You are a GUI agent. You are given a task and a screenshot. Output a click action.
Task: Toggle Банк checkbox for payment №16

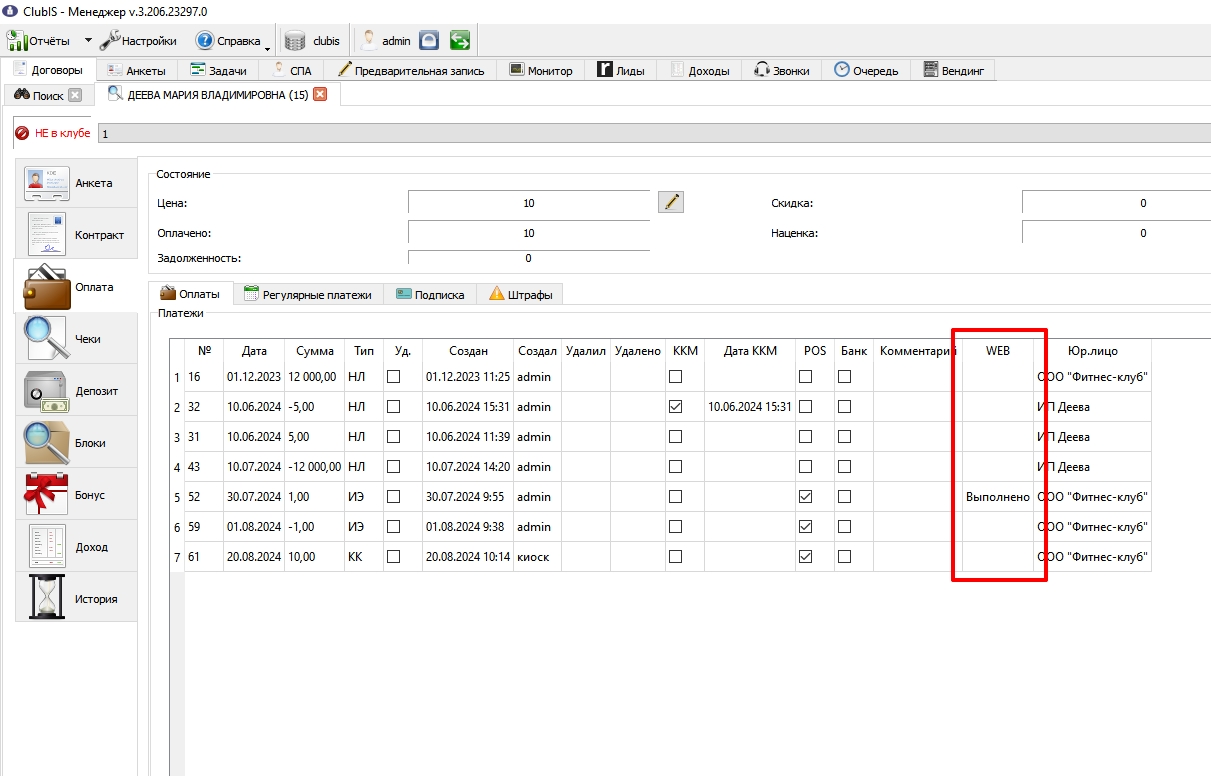point(845,377)
